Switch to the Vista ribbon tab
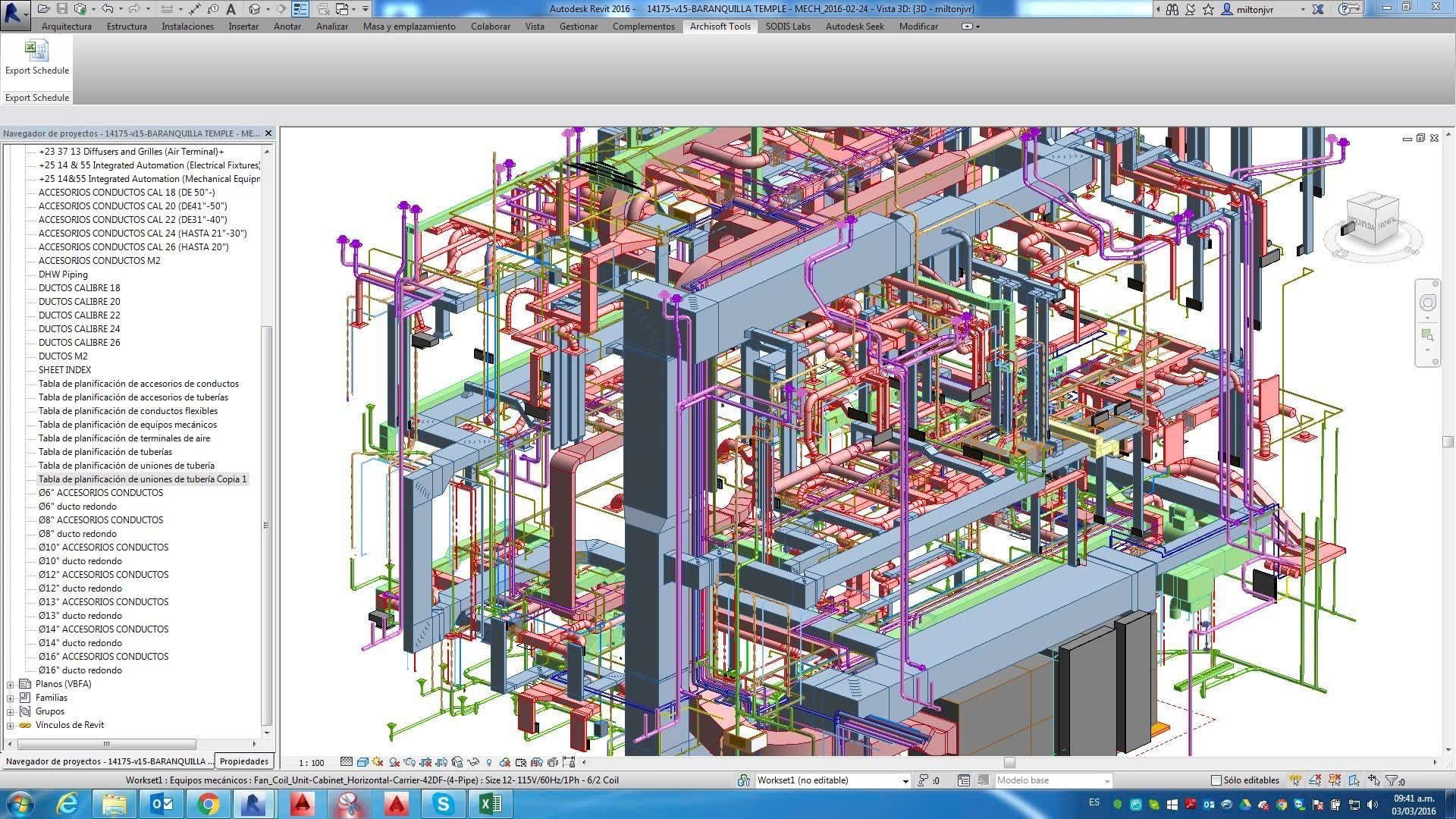The image size is (1456, 819). (x=535, y=27)
